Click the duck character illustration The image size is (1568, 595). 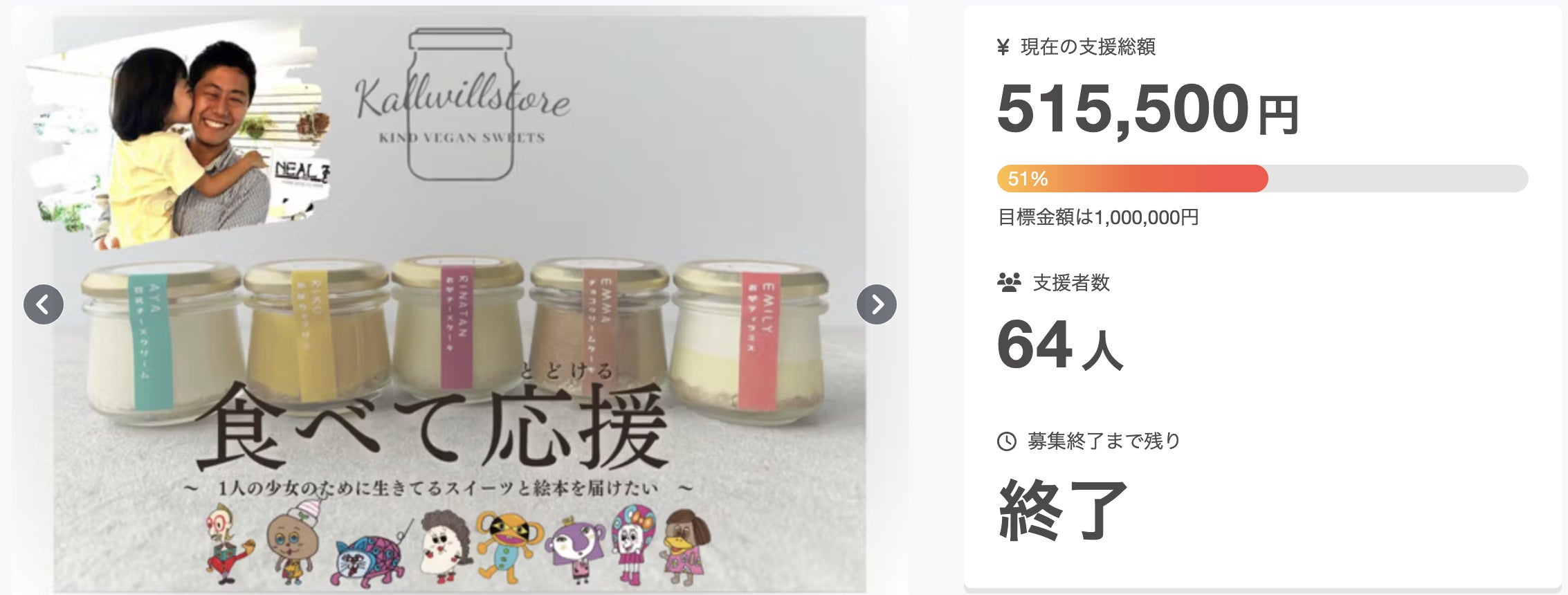pos(685,548)
